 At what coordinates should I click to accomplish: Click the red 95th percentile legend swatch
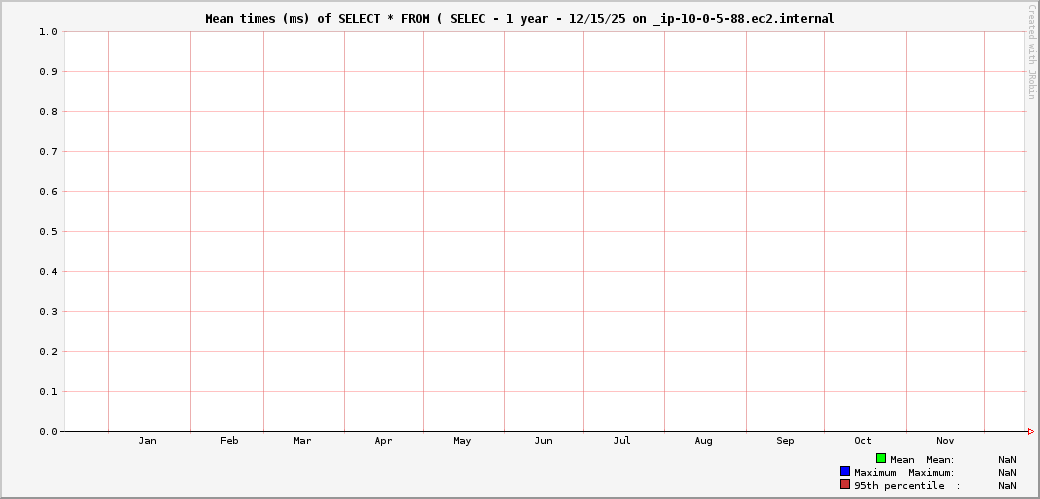coord(845,484)
